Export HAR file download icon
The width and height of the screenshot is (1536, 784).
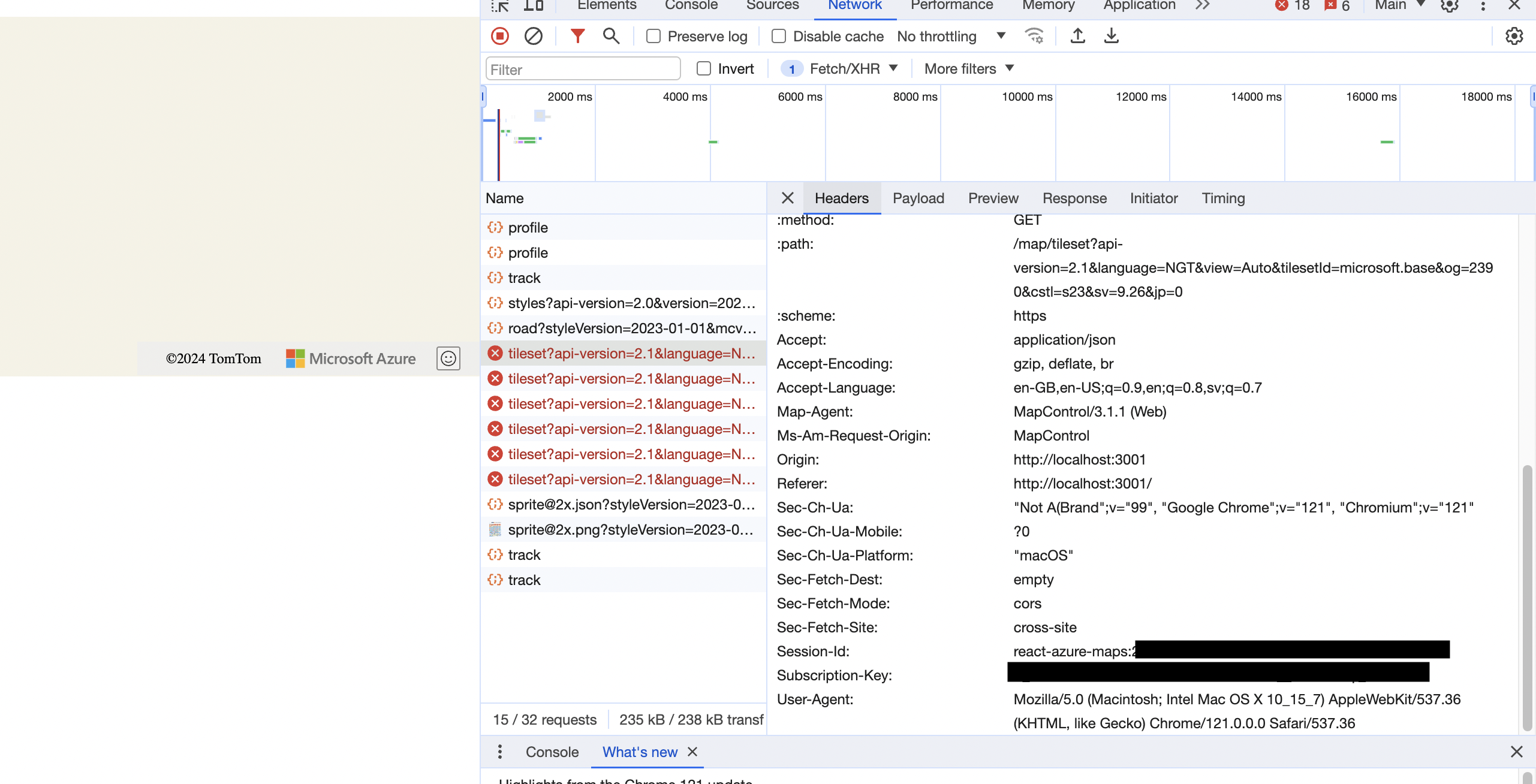click(1112, 36)
